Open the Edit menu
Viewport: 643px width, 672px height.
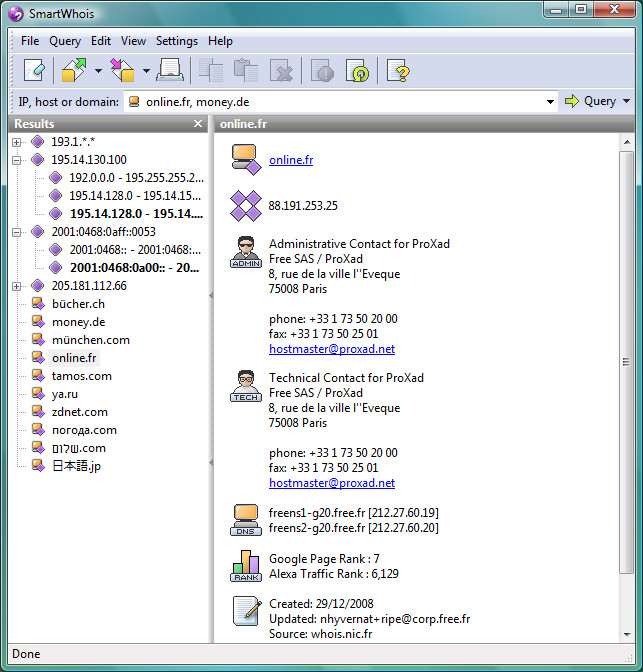(x=101, y=41)
